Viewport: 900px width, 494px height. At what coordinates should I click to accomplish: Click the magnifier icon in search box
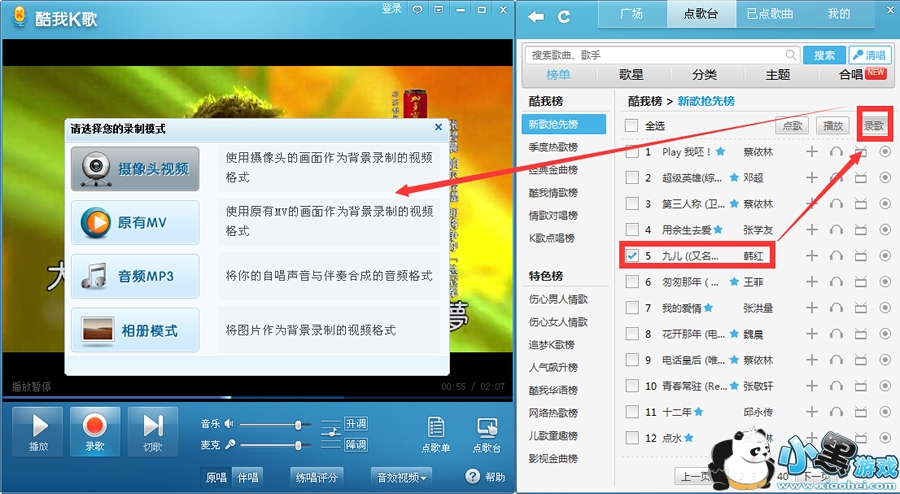tap(790, 55)
